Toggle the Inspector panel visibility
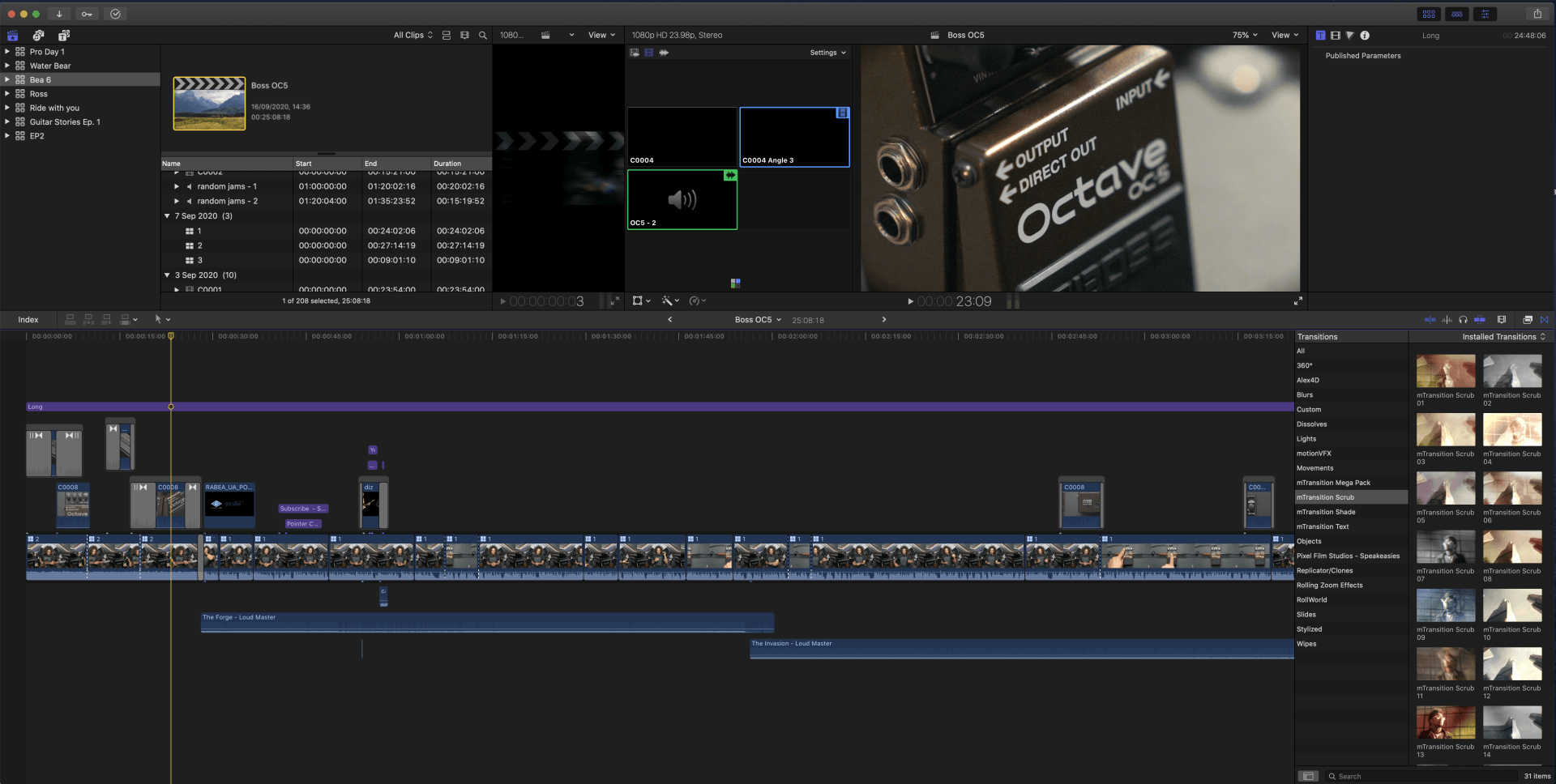The height and width of the screenshot is (784, 1556). coord(1485,14)
